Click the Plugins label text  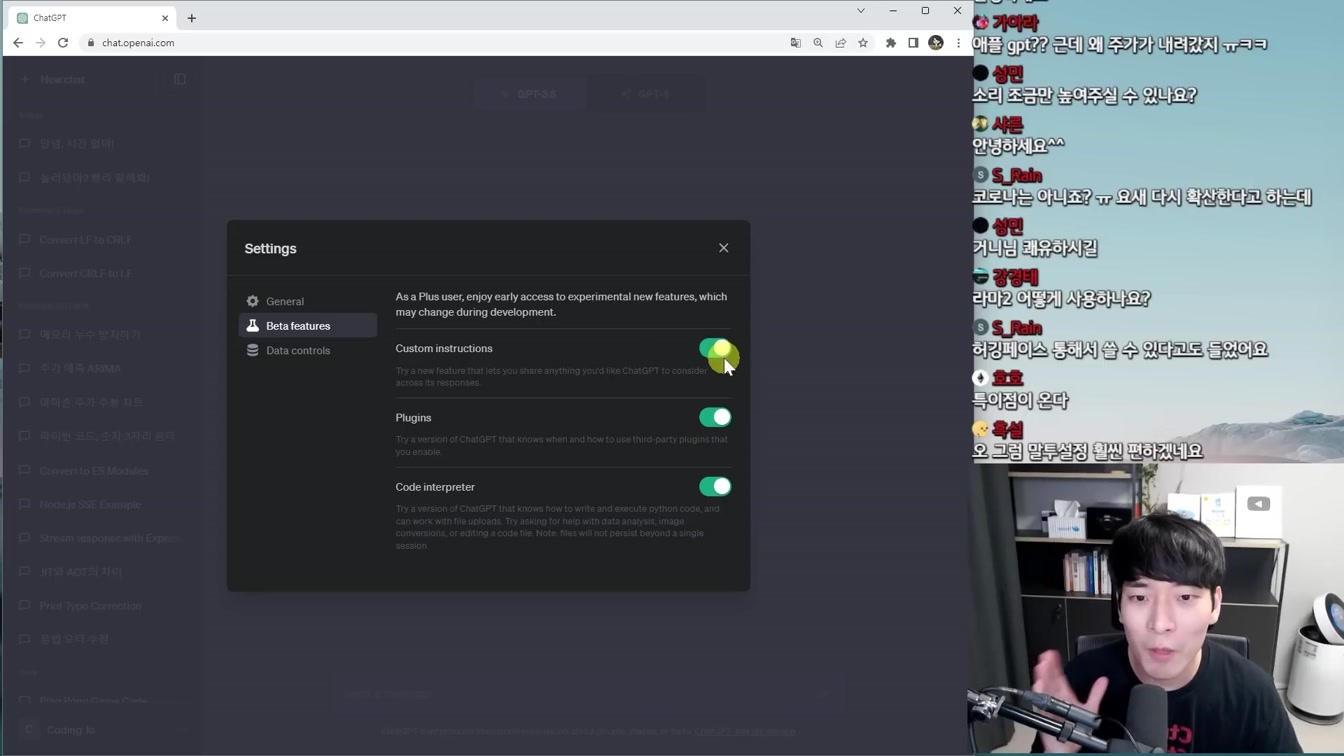pyautogui.click(x=413, y=418)
